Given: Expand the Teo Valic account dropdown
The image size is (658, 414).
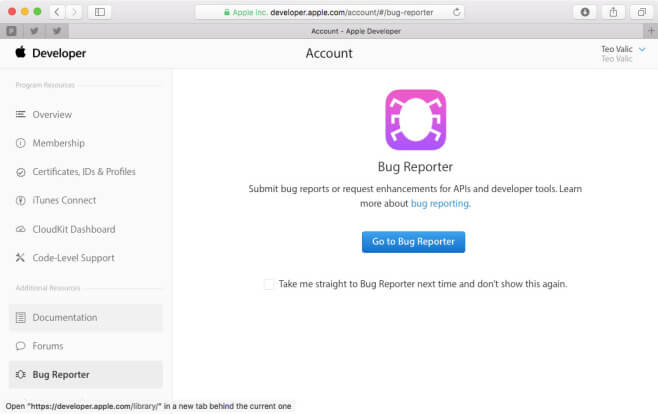Looking at the screenshot, I should click(642, 49).
